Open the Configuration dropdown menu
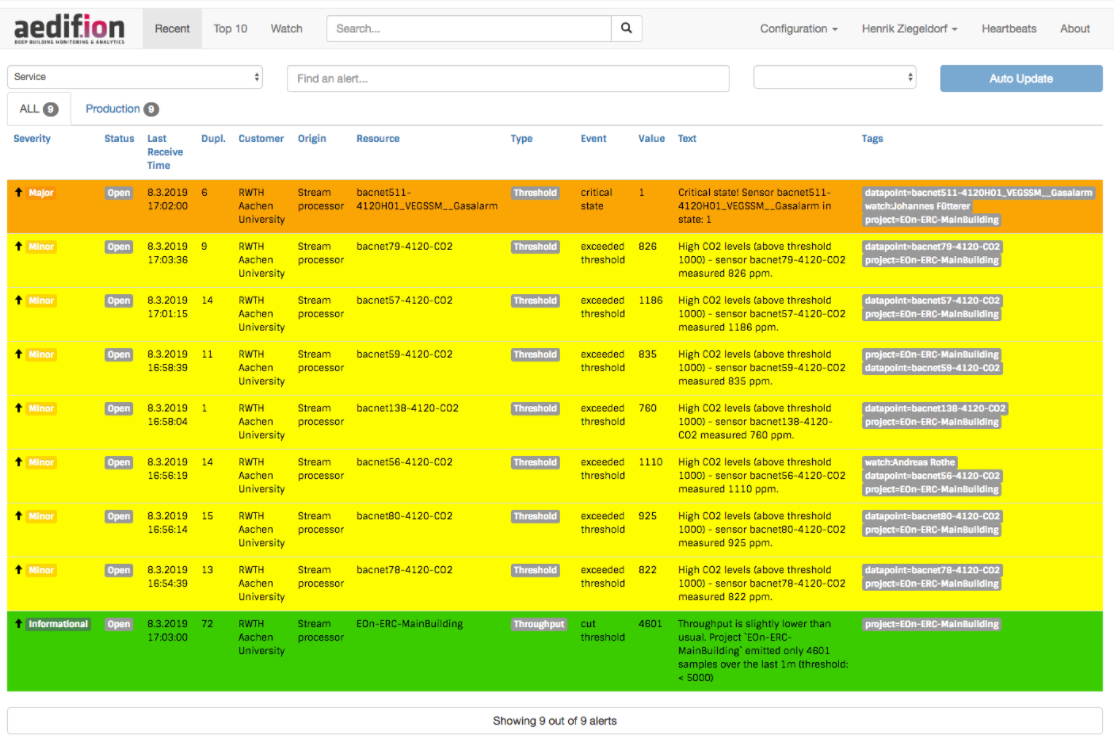 (798, 29)
